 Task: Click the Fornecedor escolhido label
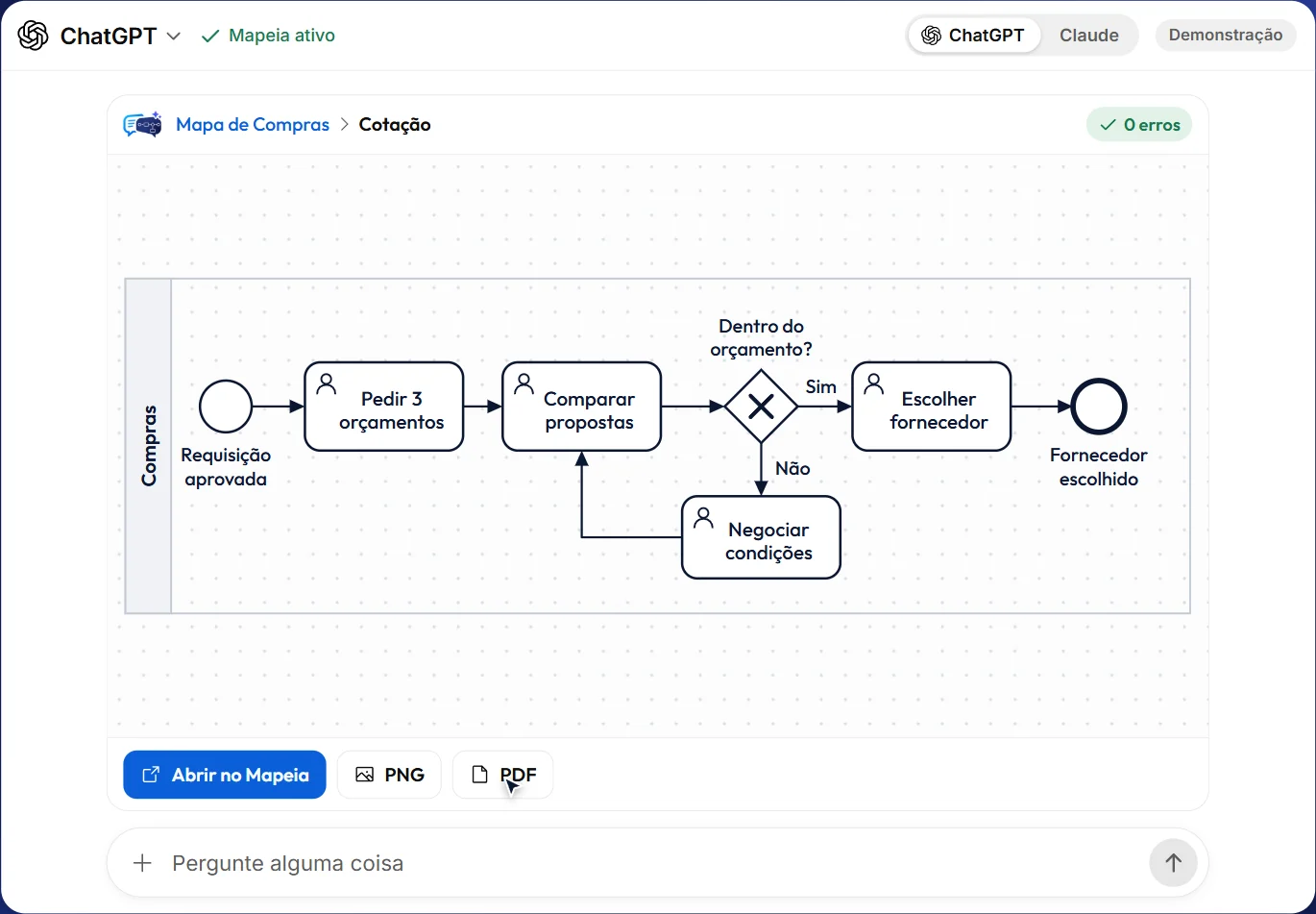[x=1099, y=467]
